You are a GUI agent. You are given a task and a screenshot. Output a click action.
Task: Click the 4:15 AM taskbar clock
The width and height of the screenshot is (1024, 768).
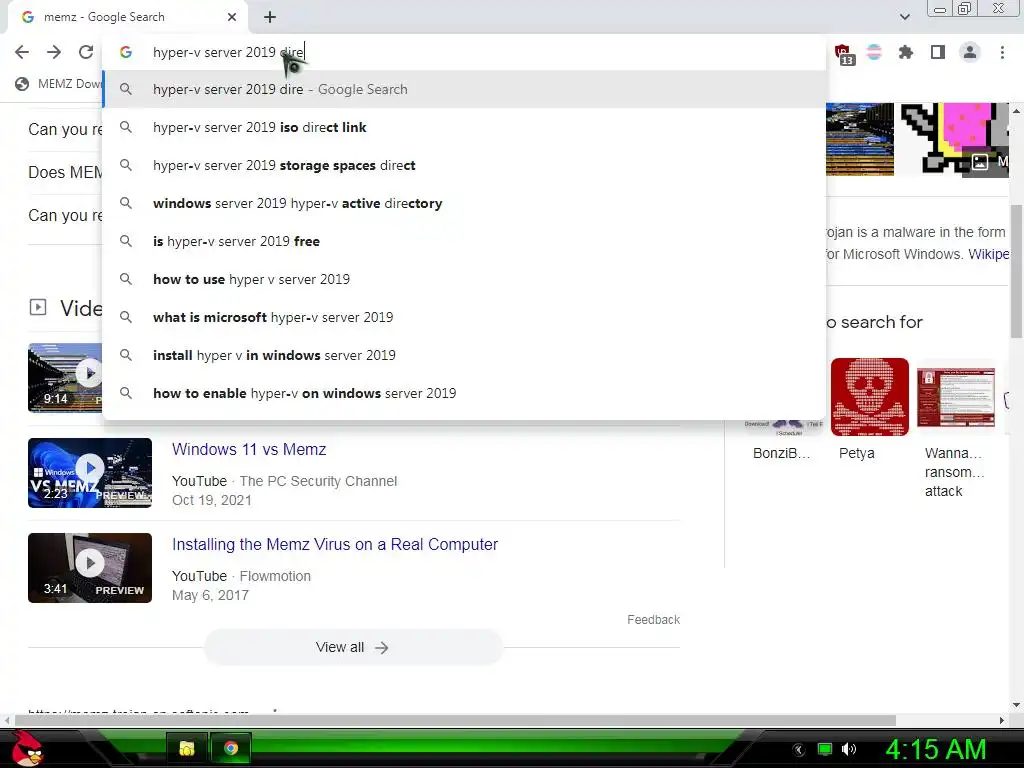(x=936, y=749)
